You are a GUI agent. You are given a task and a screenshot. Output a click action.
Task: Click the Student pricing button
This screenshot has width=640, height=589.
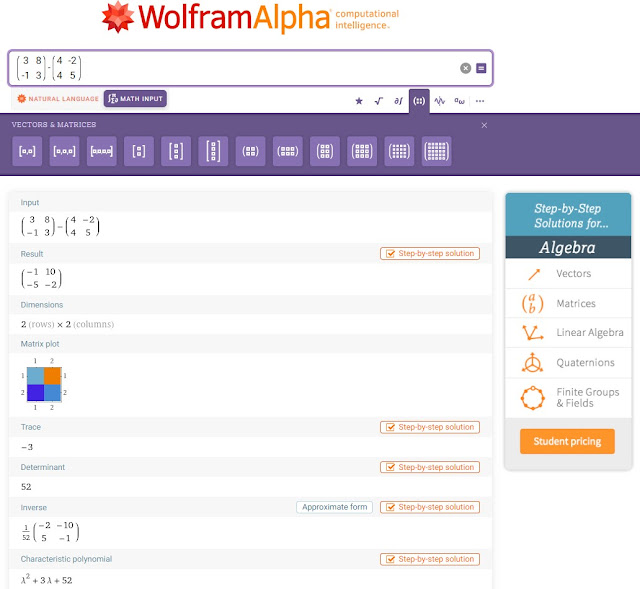click(567, 441)
